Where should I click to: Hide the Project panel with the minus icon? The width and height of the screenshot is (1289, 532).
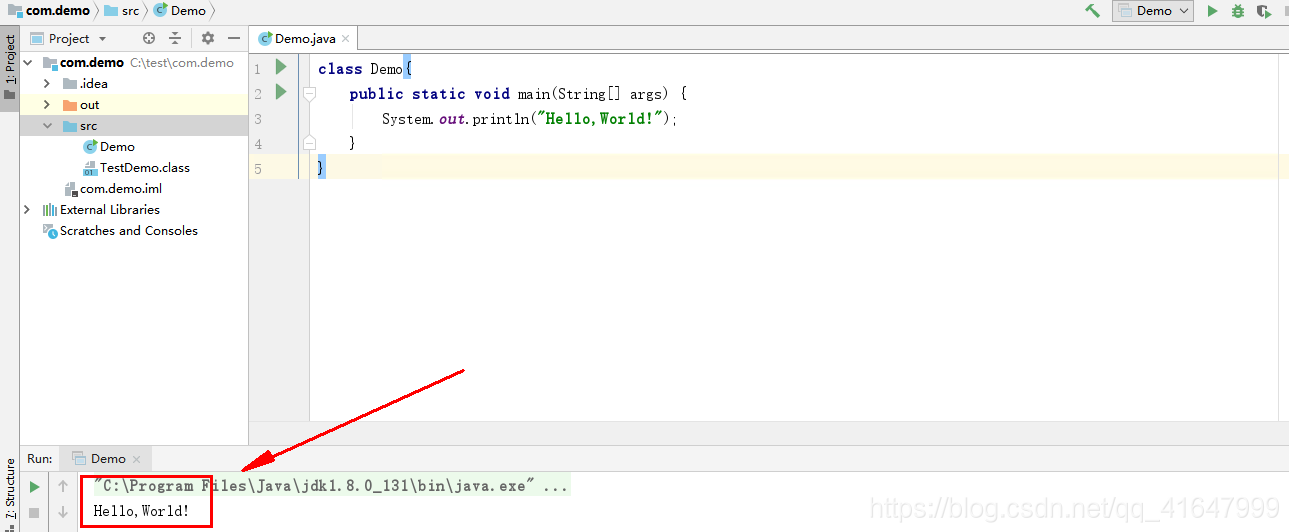[234, 38]
